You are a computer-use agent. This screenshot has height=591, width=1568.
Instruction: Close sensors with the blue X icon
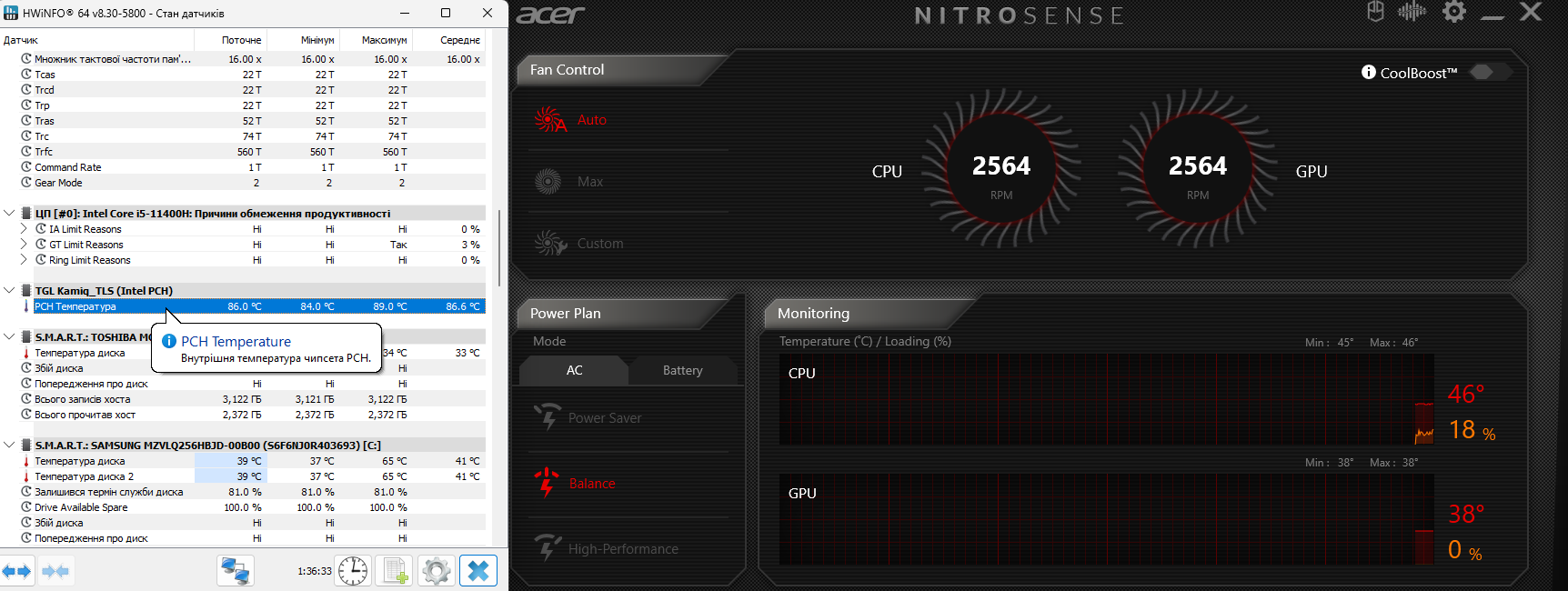click(x=478, y=571)
